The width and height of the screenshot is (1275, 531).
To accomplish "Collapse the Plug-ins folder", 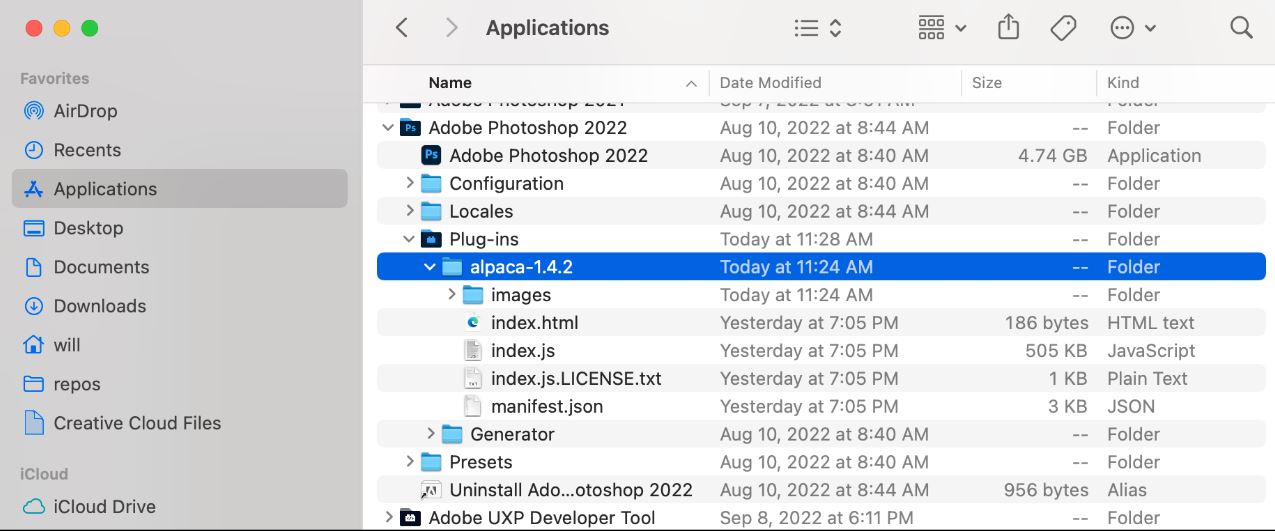I will click(x=409, y=239).
